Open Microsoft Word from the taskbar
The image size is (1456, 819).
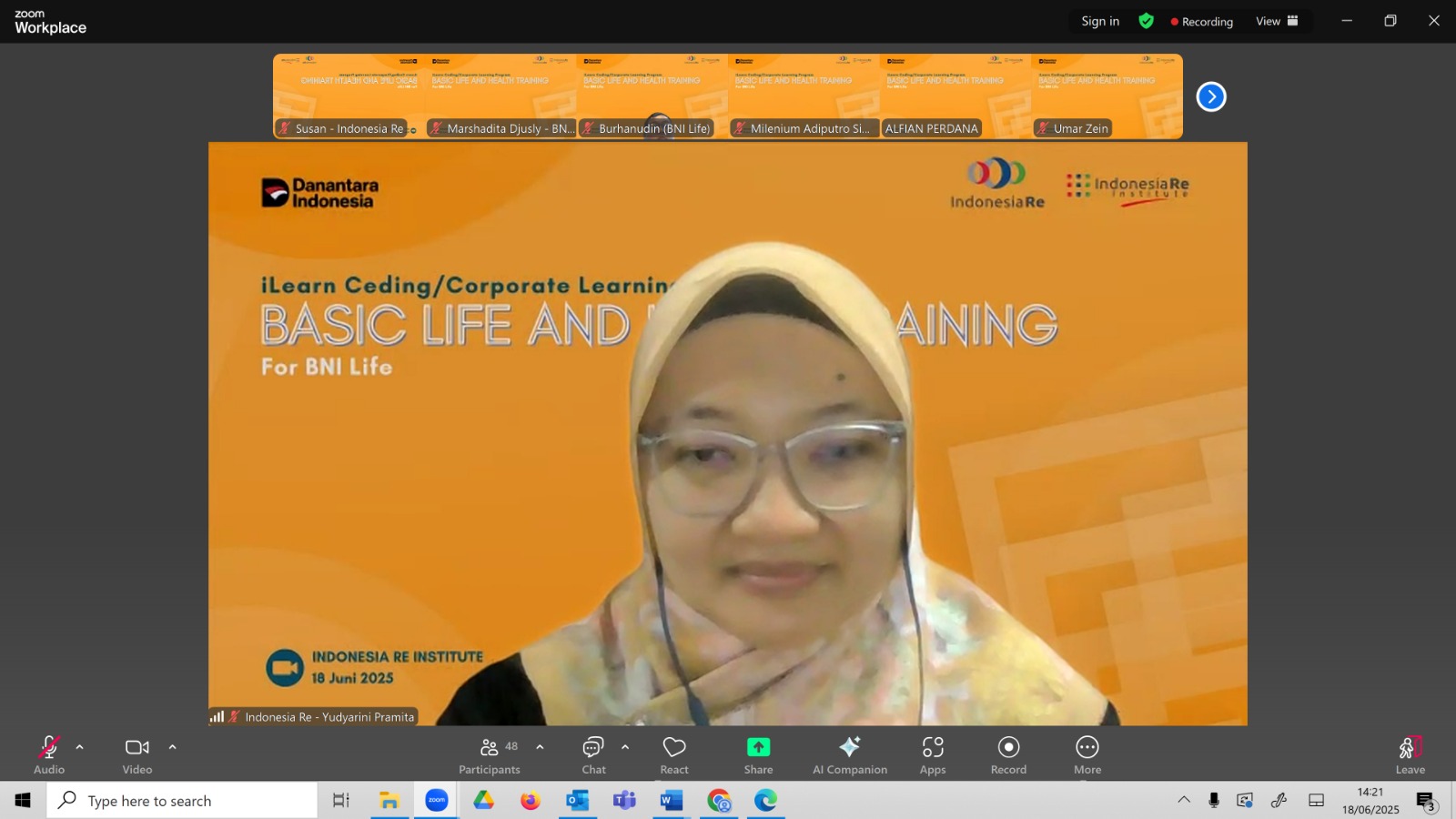coord(672,801)
